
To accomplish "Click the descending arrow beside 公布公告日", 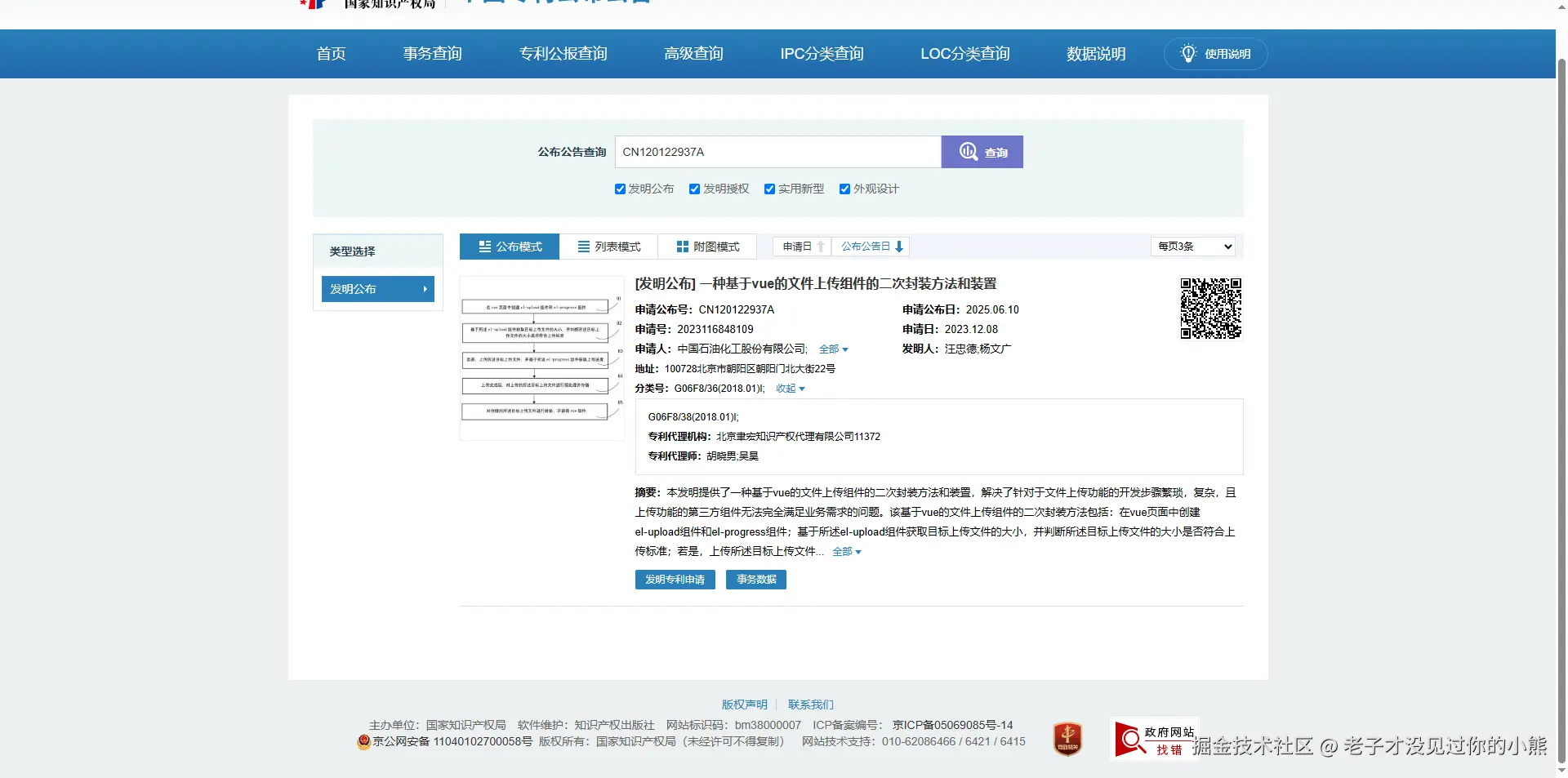I will [899, 247].
